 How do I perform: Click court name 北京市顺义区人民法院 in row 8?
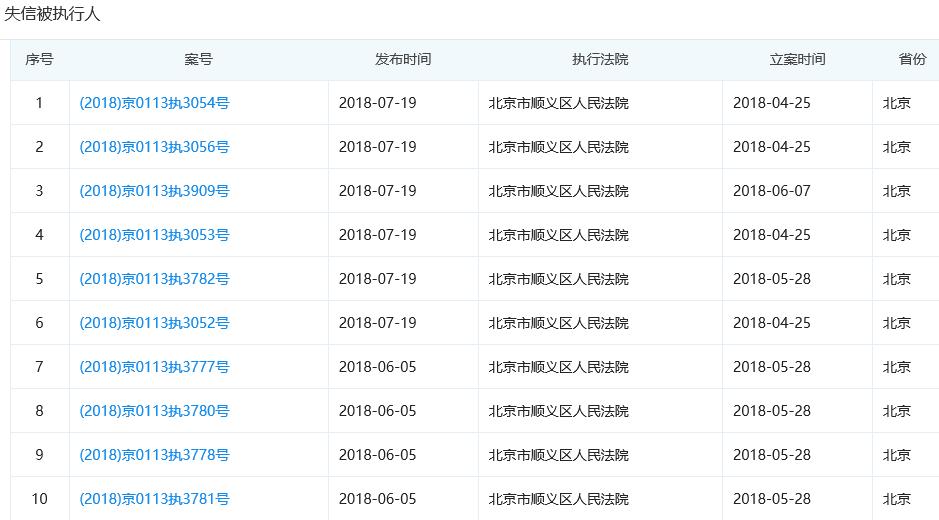tap(559, 411)
